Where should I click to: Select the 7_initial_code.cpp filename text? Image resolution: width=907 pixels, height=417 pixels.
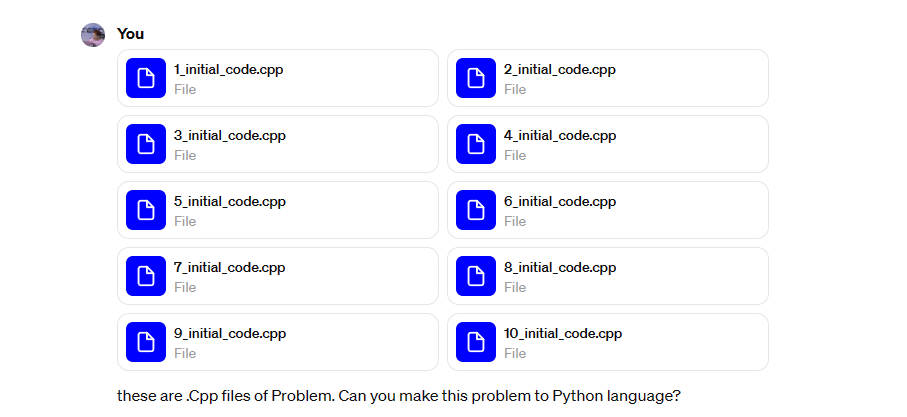click(230, 267)
